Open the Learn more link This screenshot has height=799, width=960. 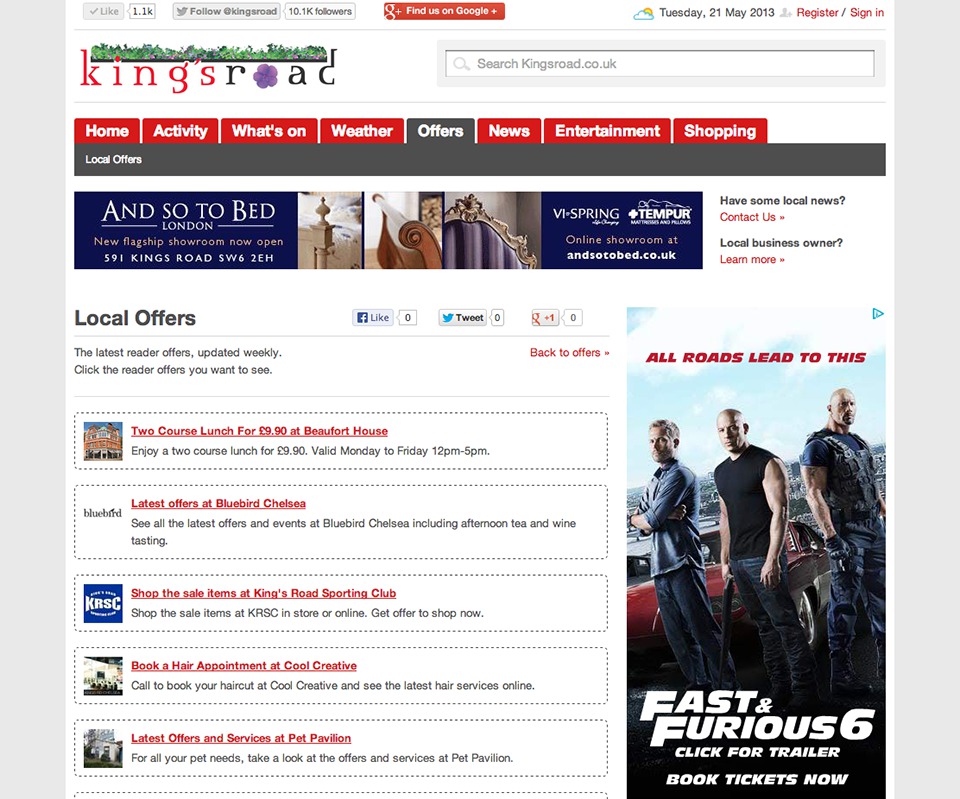[752, 259]
